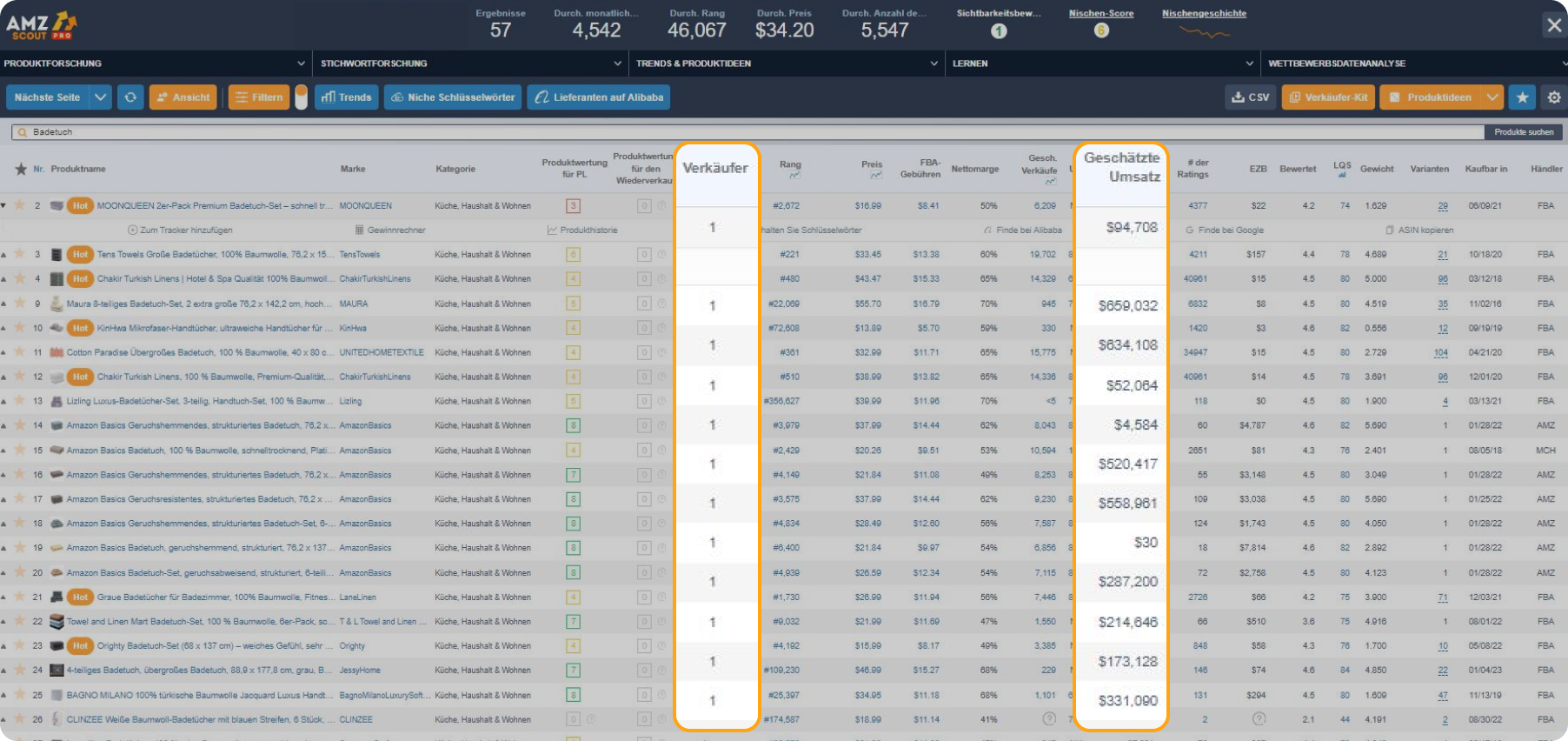This screenshot has width=1568, height=741.
Task: Click the Nächste Seite button
Action: click(x=47, y=97)
